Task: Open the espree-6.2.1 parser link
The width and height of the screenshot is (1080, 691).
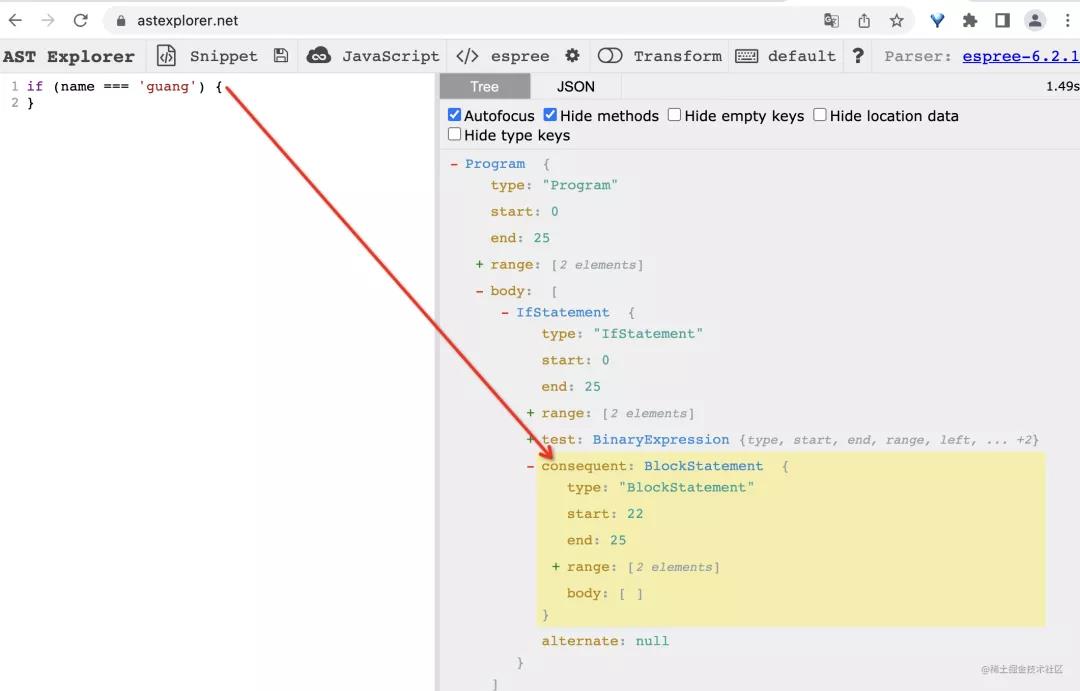Action: pyautogui.click(x=1020, y=56)
